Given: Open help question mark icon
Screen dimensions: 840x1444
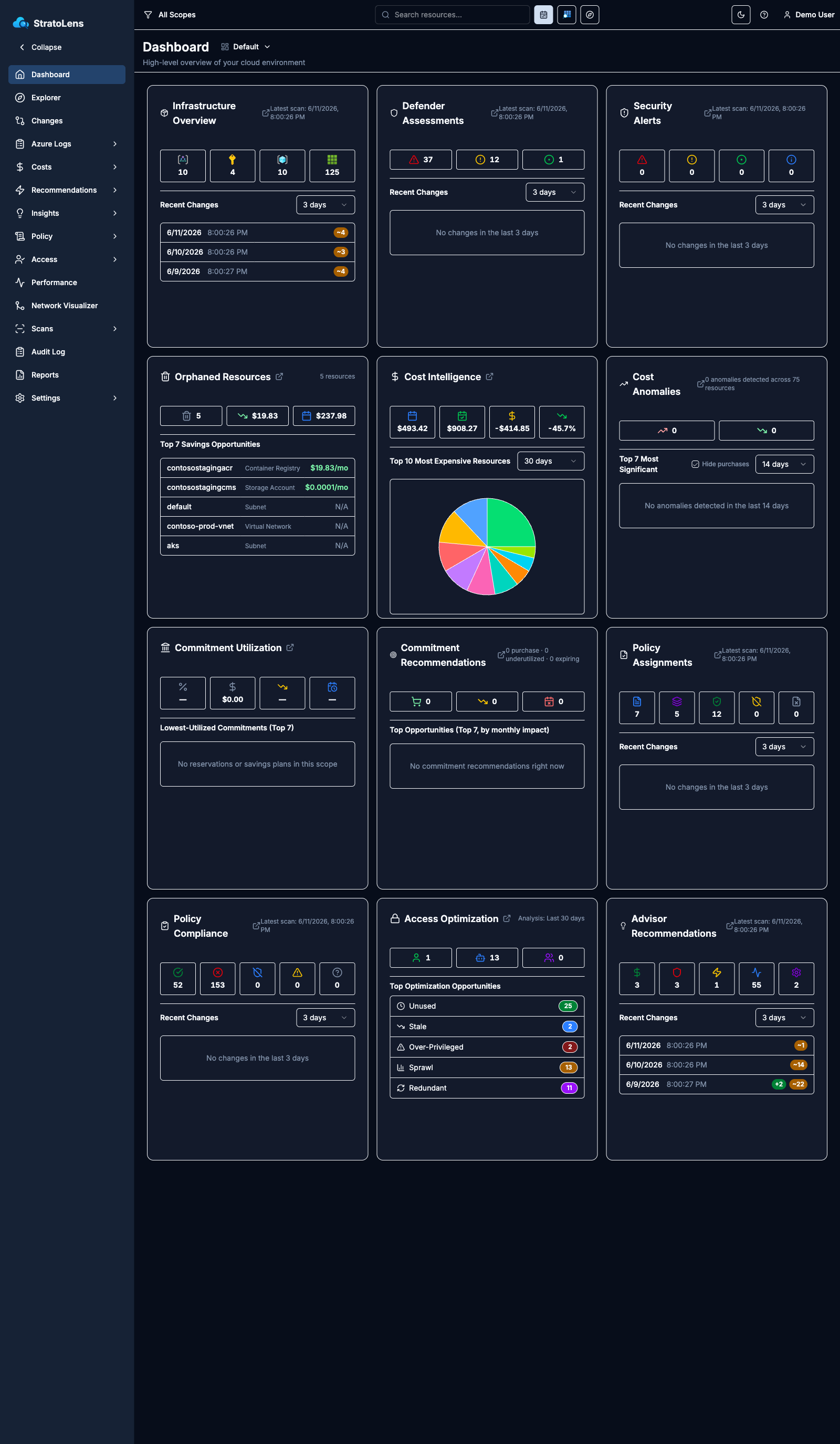Looking at the screenshot, I should (764, 15).
